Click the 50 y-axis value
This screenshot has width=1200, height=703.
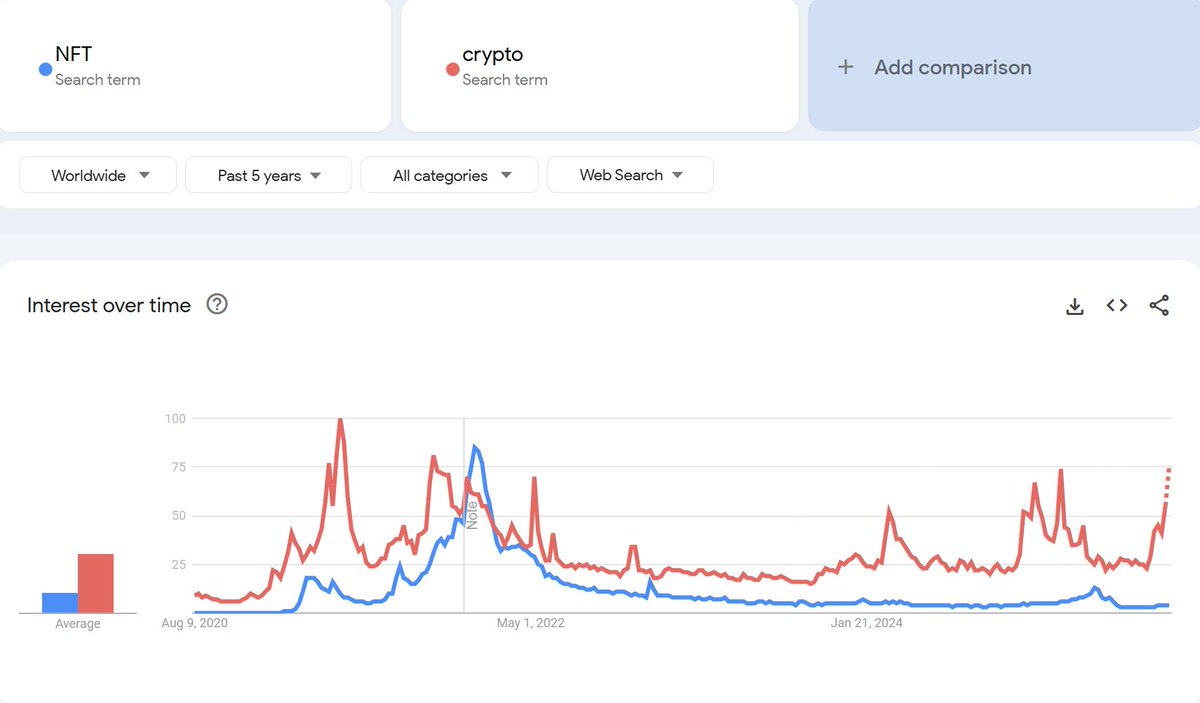[x=178, y=516]
